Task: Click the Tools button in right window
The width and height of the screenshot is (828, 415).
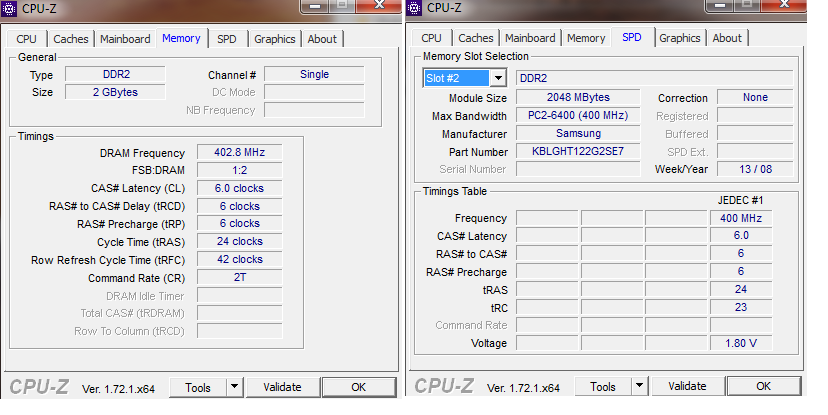Action: pyautogui.click(x=603, y=386)
